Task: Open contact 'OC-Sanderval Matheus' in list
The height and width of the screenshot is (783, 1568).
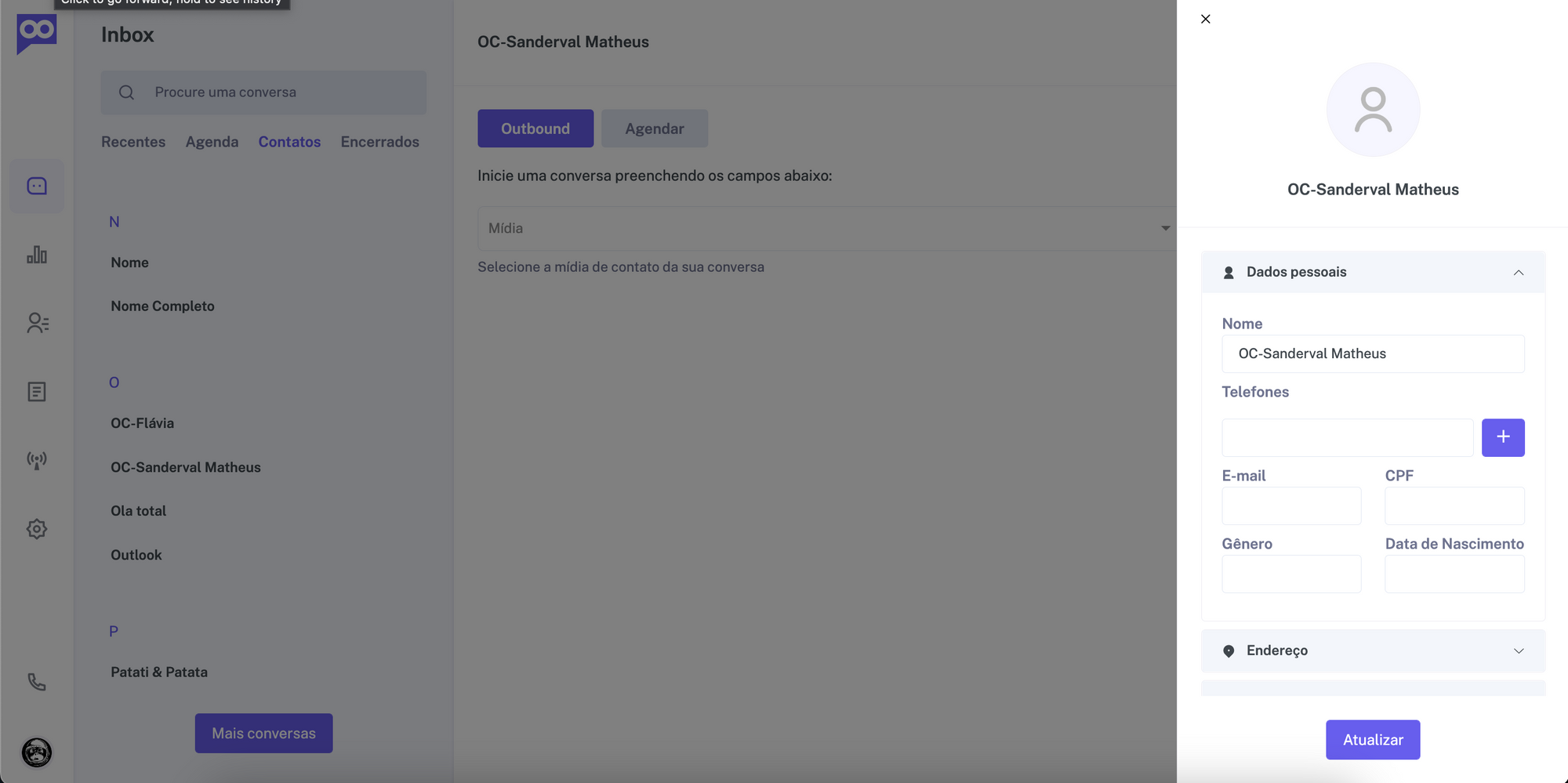Action: tap(186, 467)
